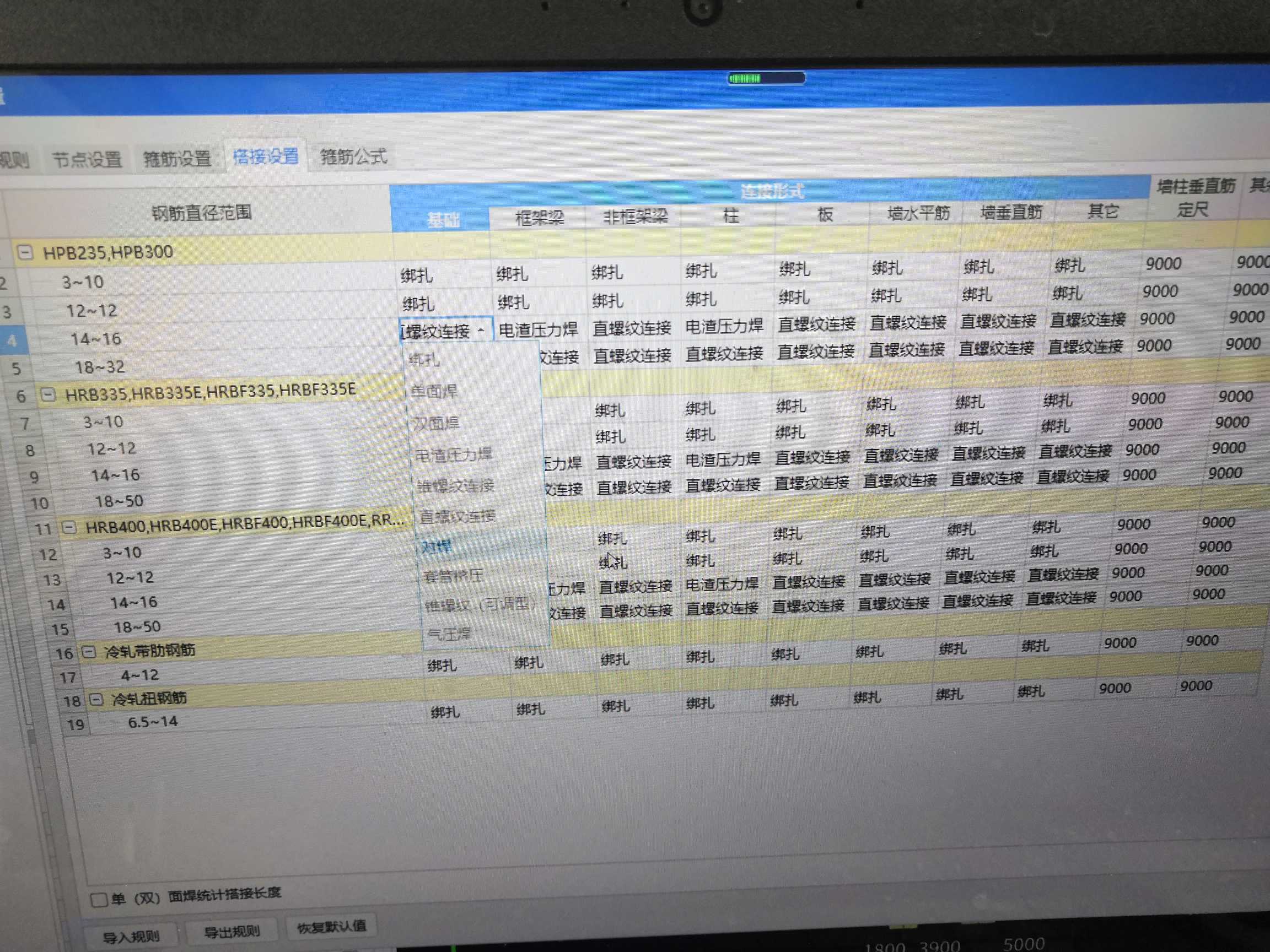Image resolution: width=1270 pixels, height=952 pixels.
Task: Select the 柱 column header
Action: [x=730, y=216]
